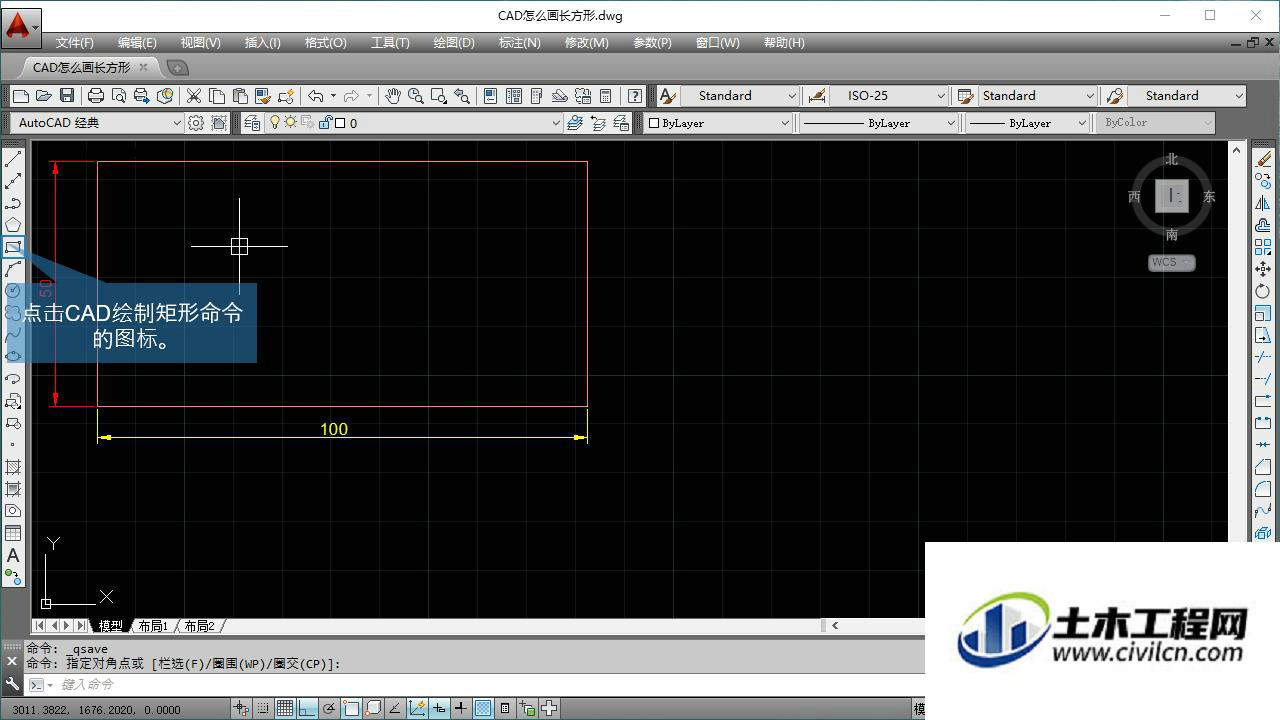Switch to the 布局2 layout tab
This screenshot has height=720, width=1280.
pyautogui.click(x=199, y=626)
